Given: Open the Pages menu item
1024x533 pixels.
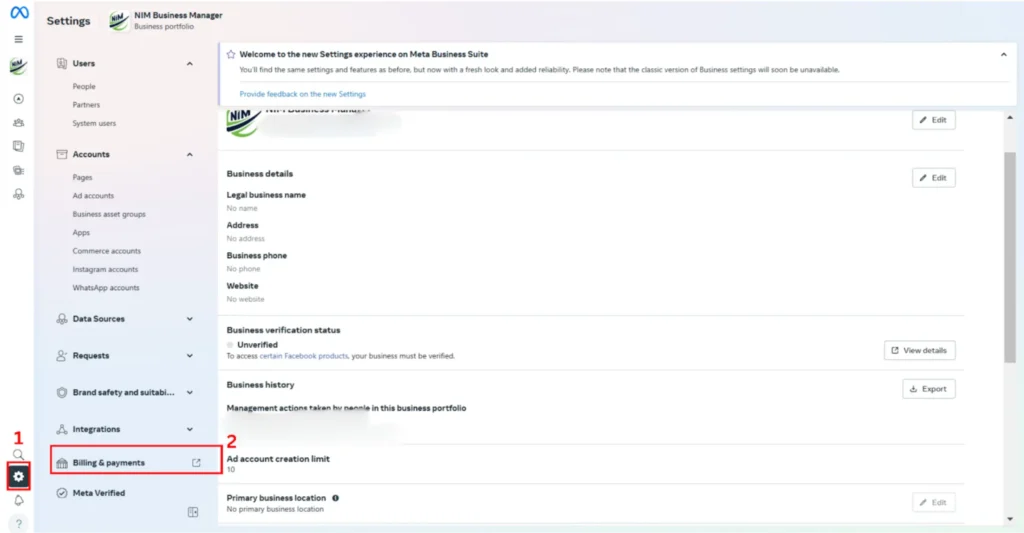Looking at the screenshot, I should (82, 178).
